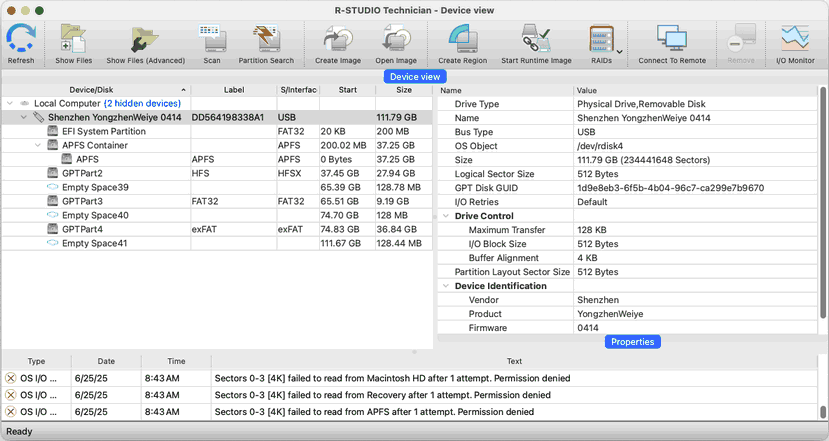Click the GPTPart4 partition icon
This screenshot has width=829, height=441.
[x=52, y=229]
